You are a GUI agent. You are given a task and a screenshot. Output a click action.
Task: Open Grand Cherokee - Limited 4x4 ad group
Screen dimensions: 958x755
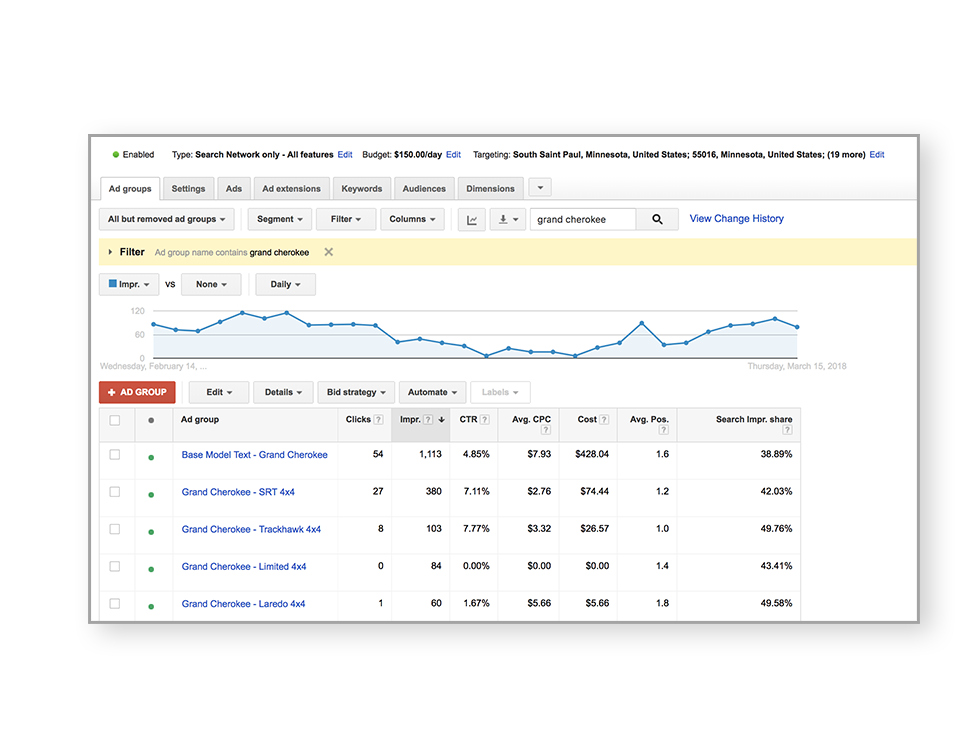click(x=244, y=567)
